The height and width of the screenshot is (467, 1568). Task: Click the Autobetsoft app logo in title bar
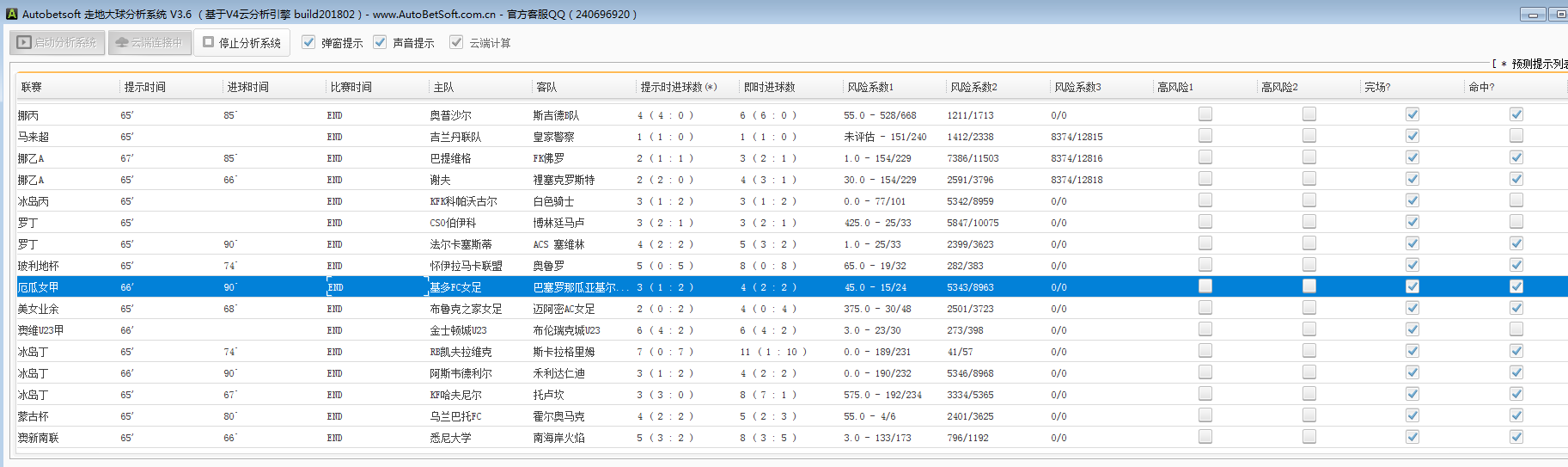pyautogui.click(x=11, y=14)
